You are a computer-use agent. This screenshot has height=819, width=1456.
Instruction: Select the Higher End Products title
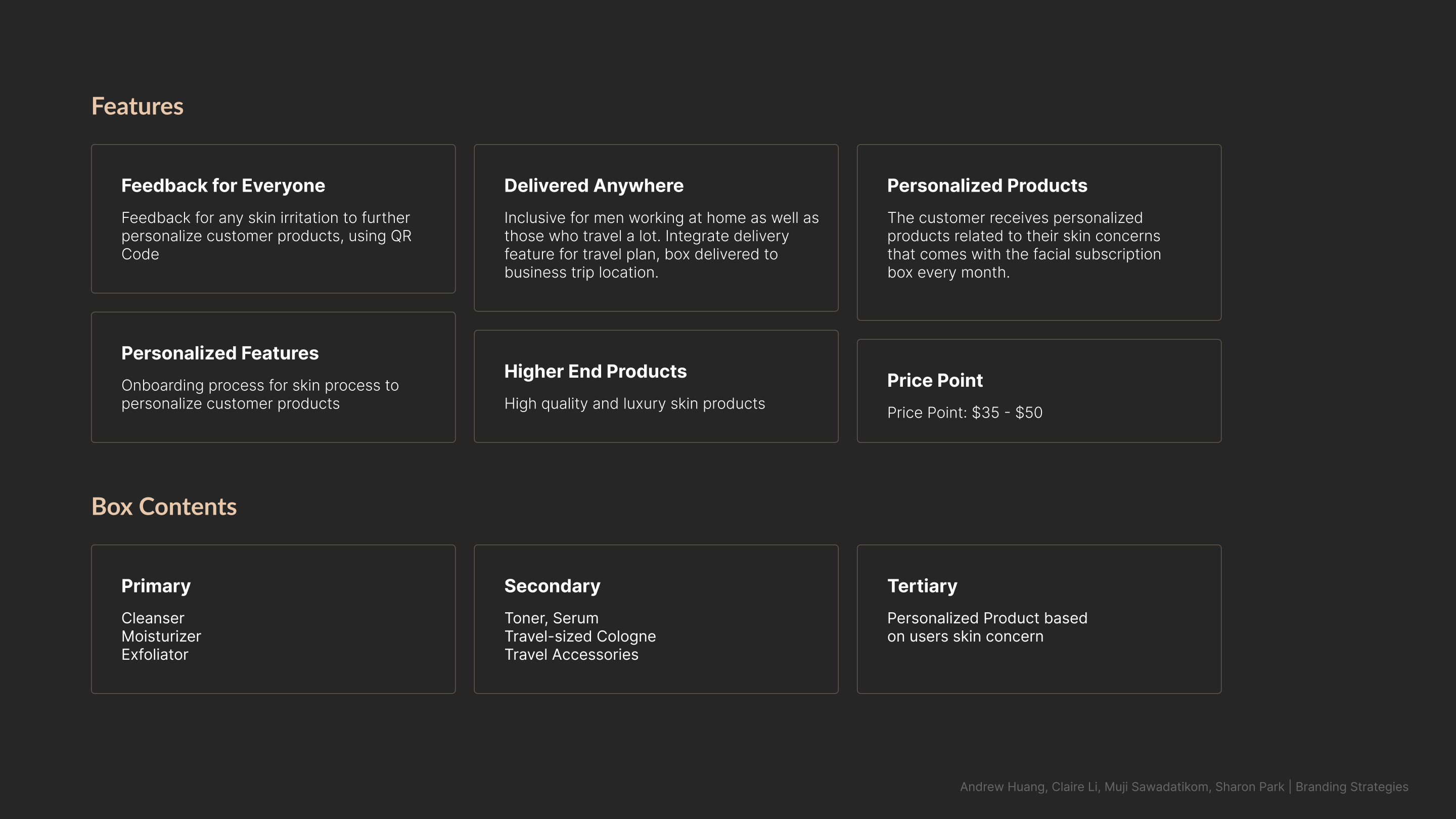coord(595,372)
